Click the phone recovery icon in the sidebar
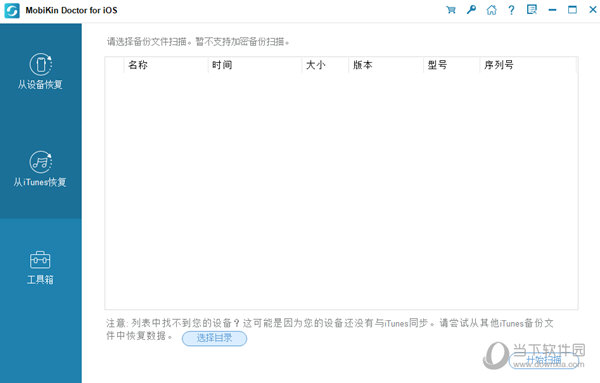600x383 pixels. point(41,64)
